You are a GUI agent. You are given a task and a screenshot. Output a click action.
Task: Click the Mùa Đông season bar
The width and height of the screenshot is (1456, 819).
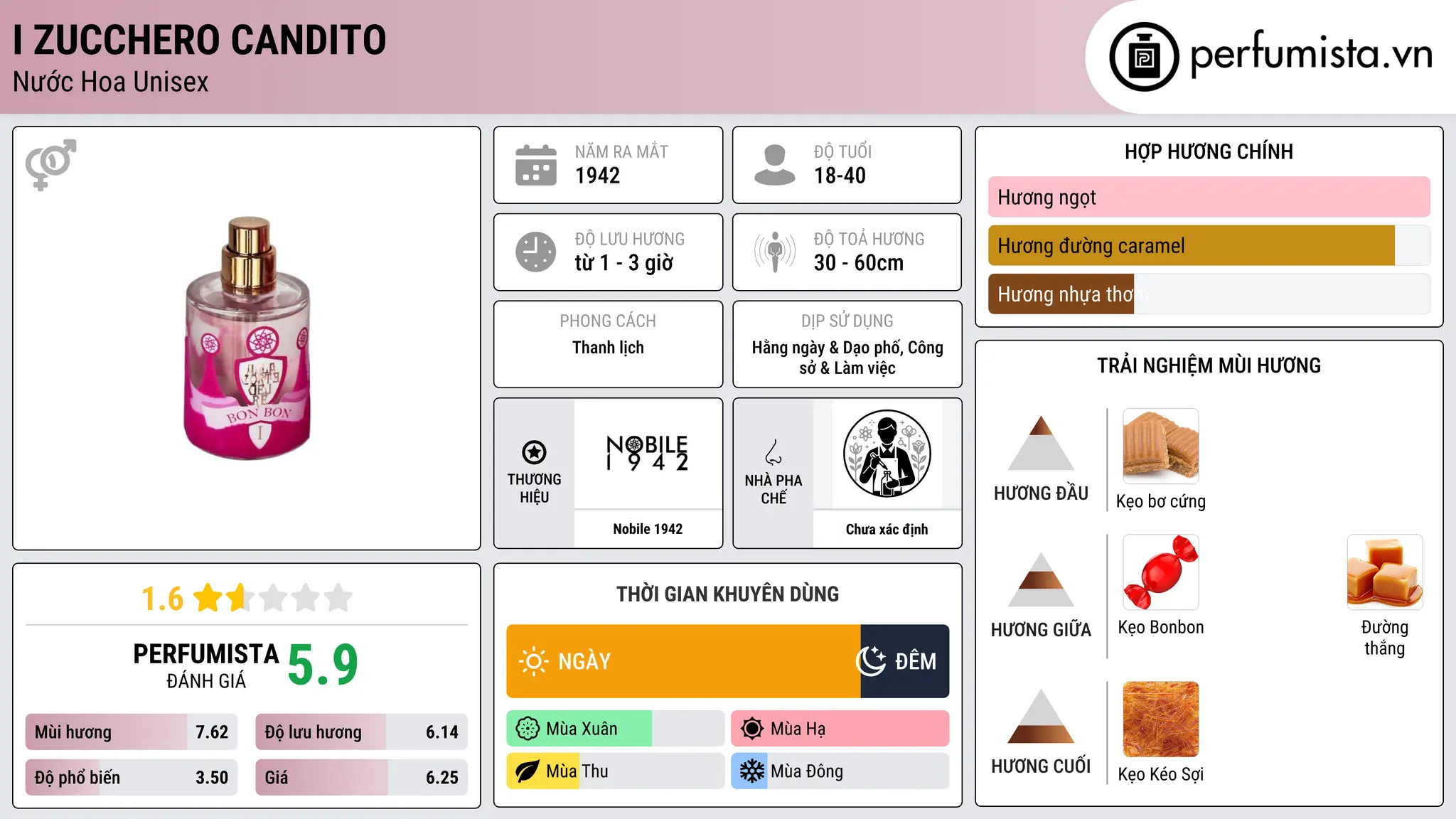(840, 771)
